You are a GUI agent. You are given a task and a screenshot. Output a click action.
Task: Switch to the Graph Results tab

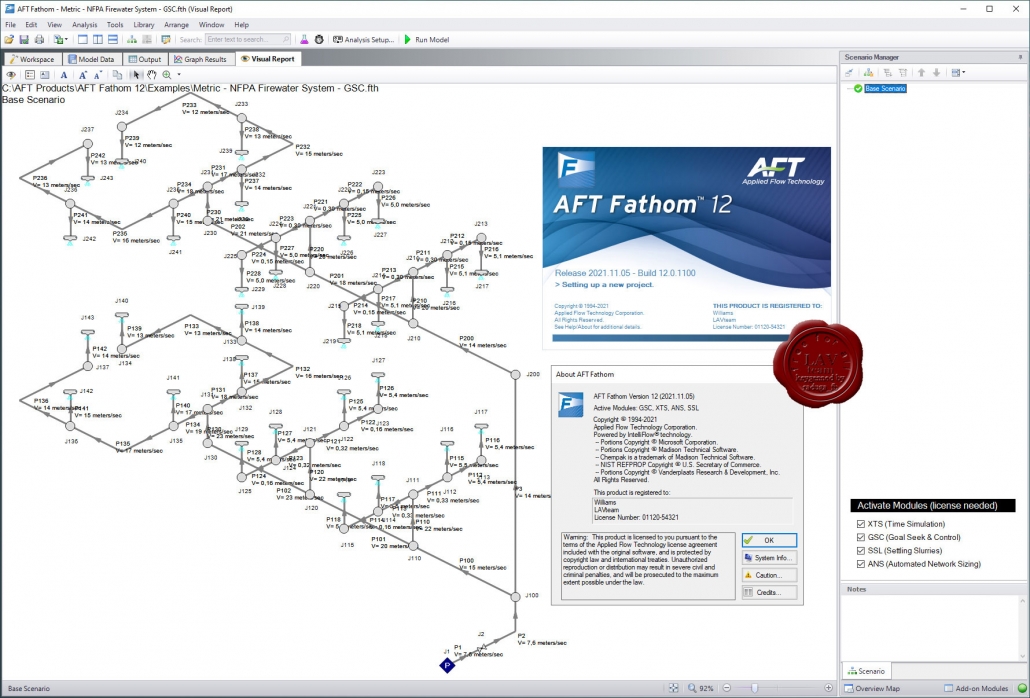[x=201, y=59]
